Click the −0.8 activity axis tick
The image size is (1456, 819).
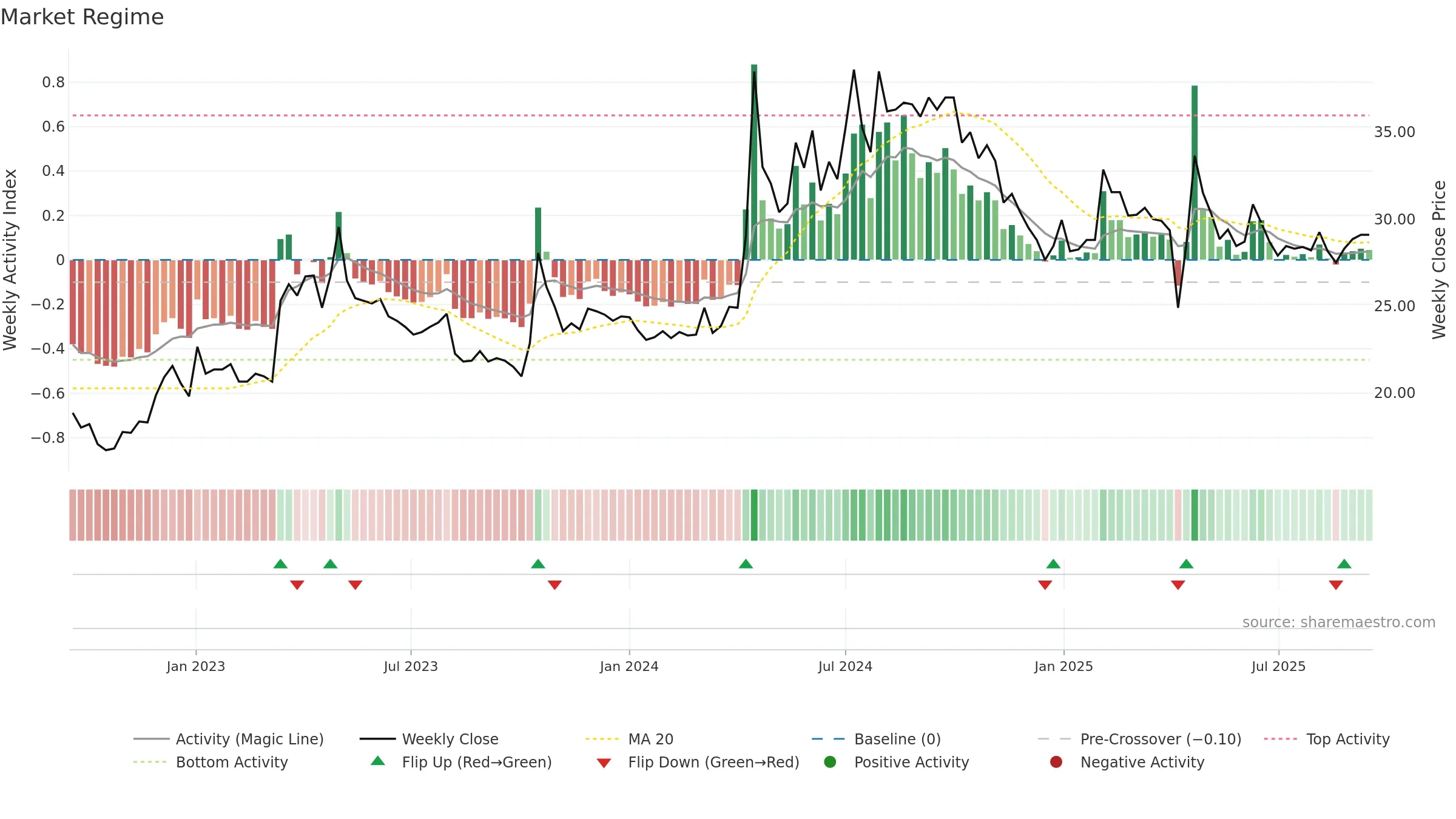point(48,437)
